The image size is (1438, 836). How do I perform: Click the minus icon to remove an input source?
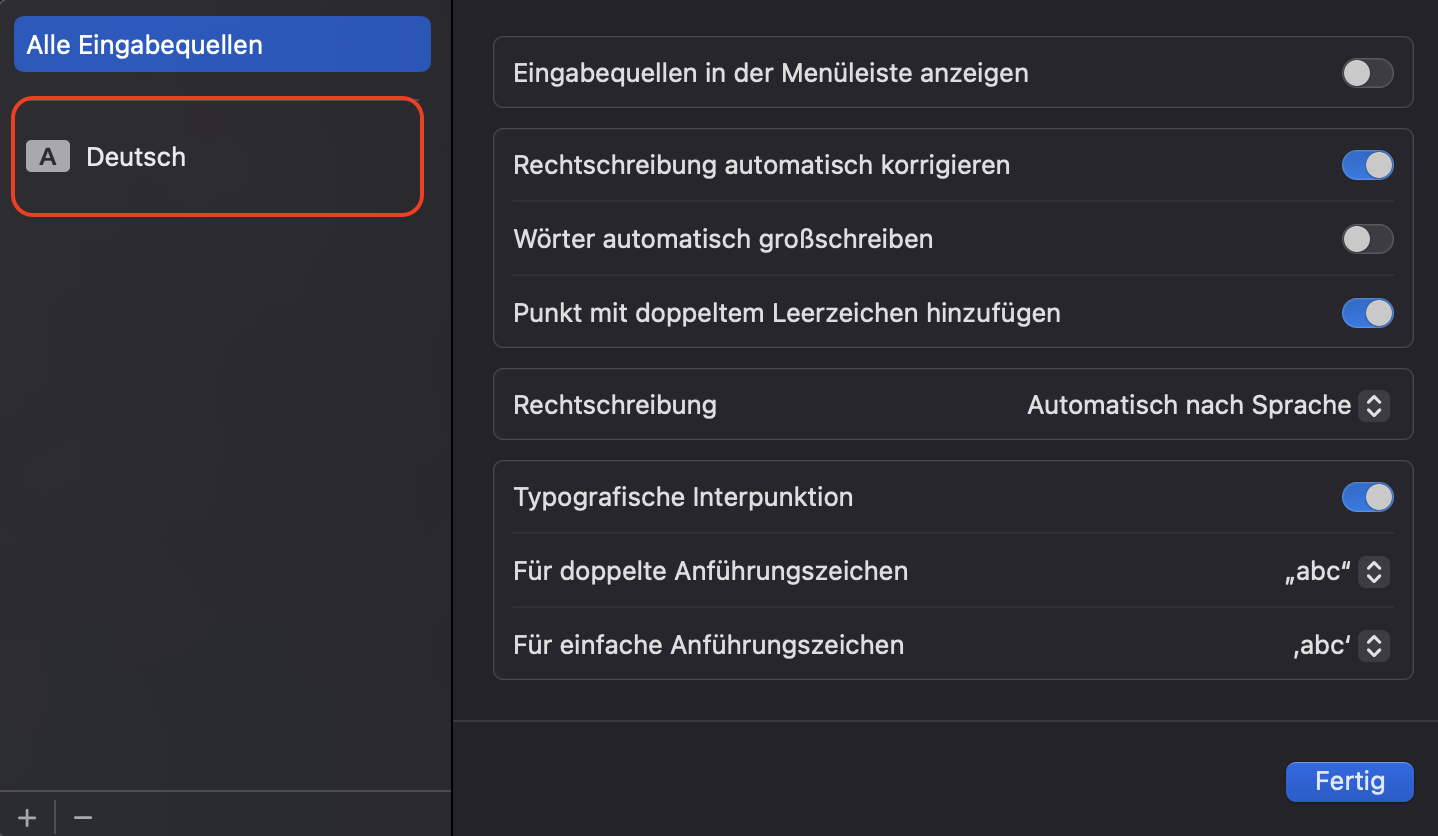tap(83, 817)
